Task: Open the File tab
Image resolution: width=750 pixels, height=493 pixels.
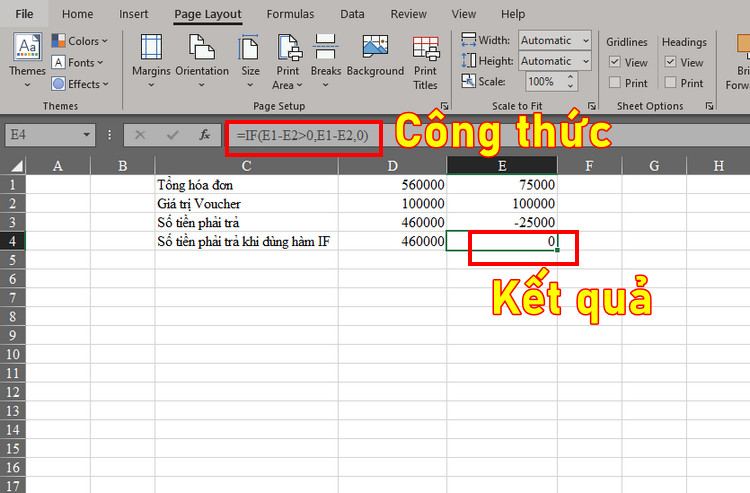Action: [24, 14]
